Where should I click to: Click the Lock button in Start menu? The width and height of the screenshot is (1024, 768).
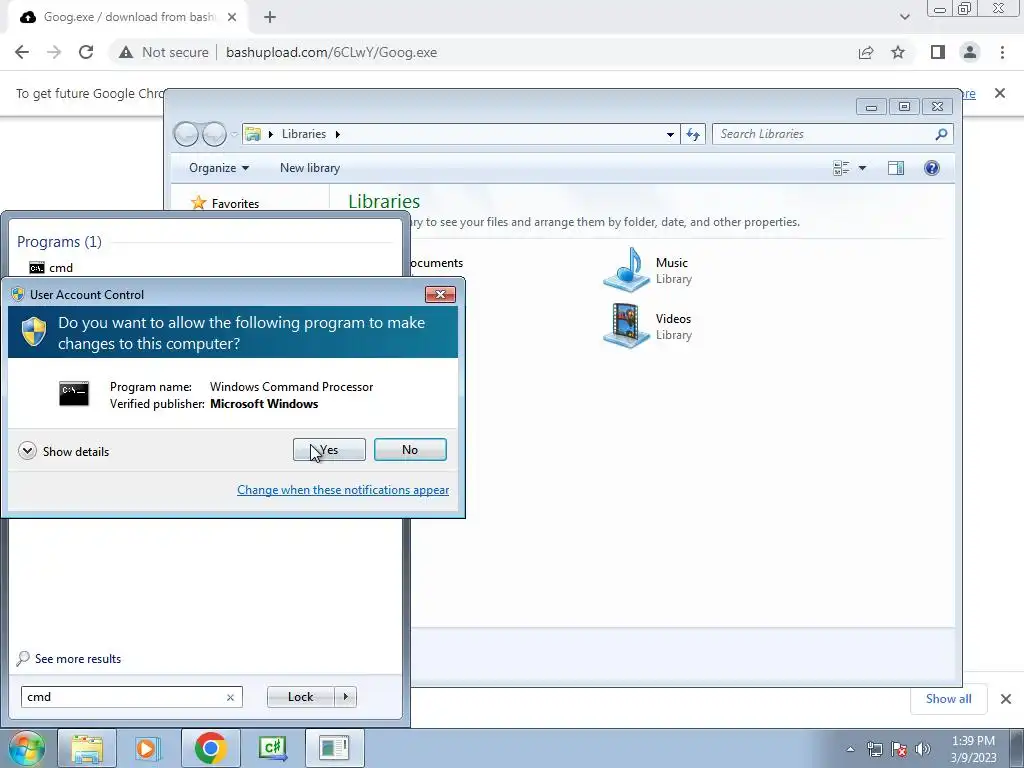click(x=300, y=697)
